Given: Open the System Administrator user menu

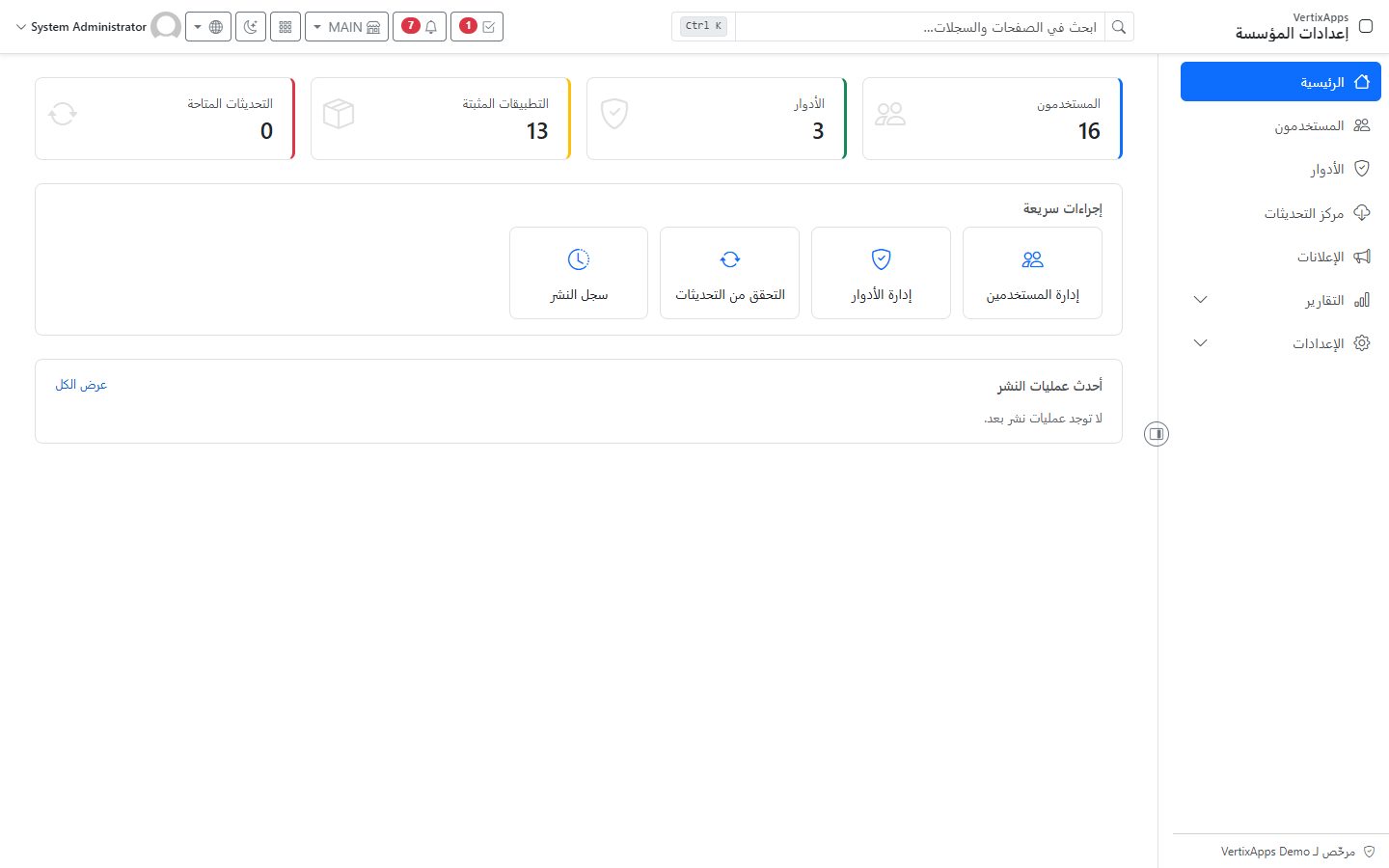Looking at the screenshot, I should 98,27.
